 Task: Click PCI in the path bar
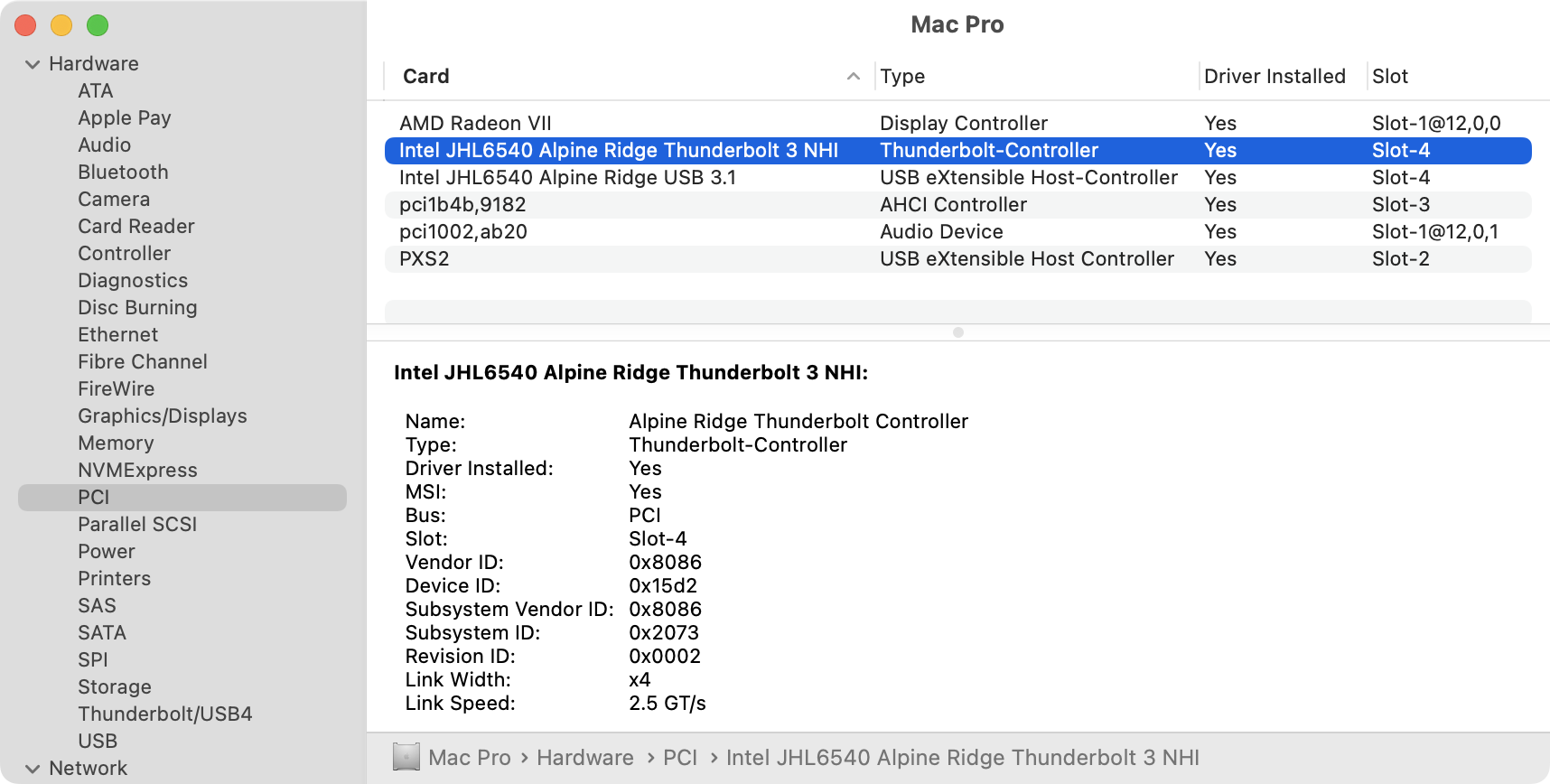tap(680, 758)
